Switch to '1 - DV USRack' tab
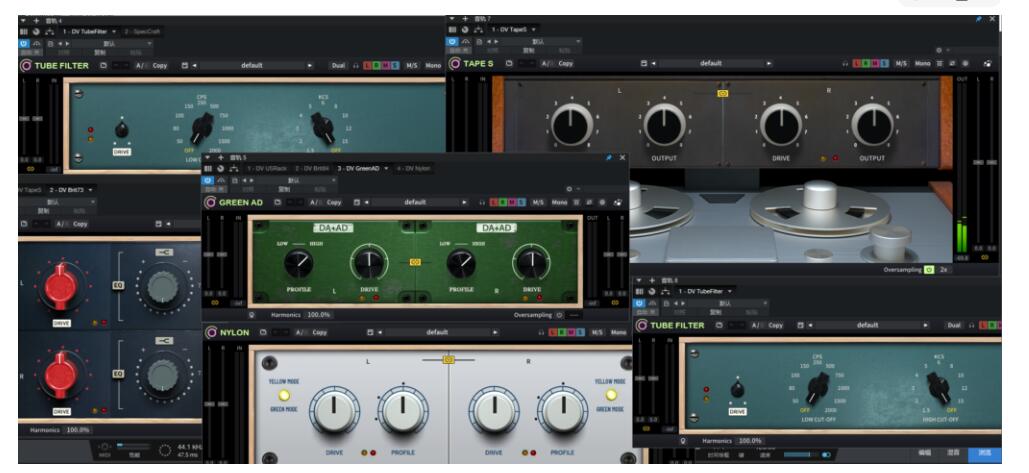 [268, 169]
